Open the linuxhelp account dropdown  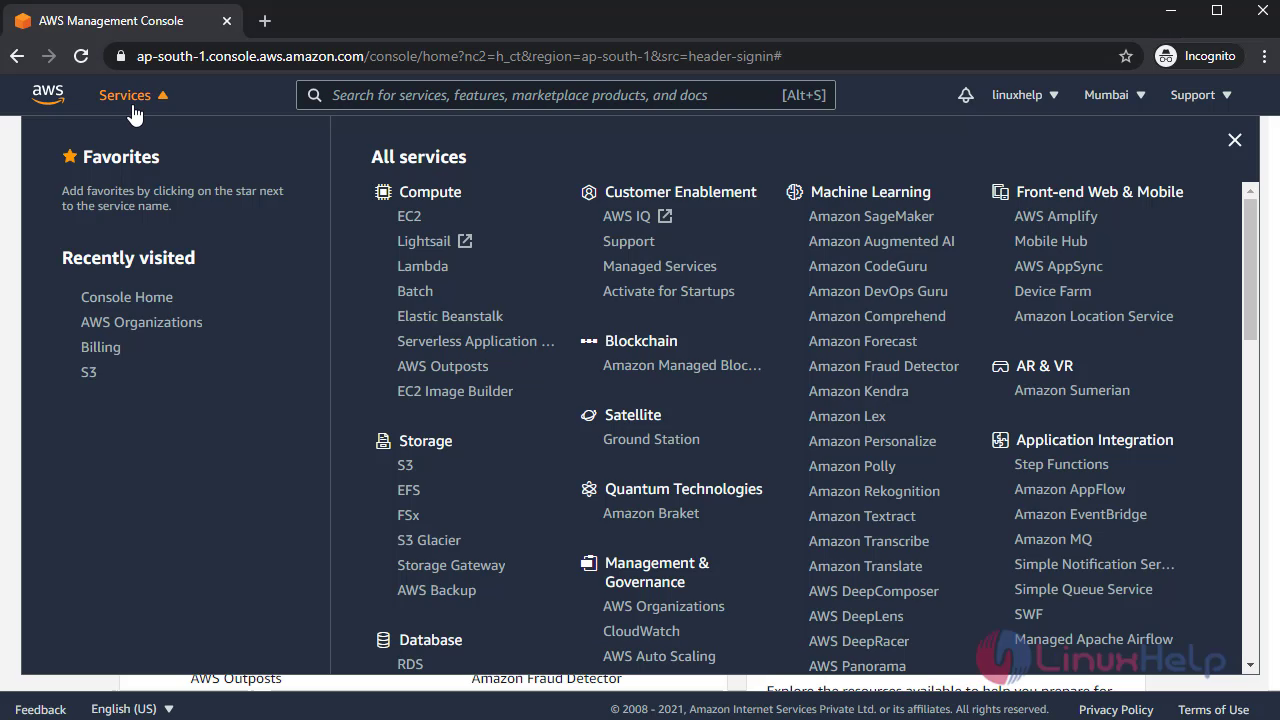(1024, 95)
